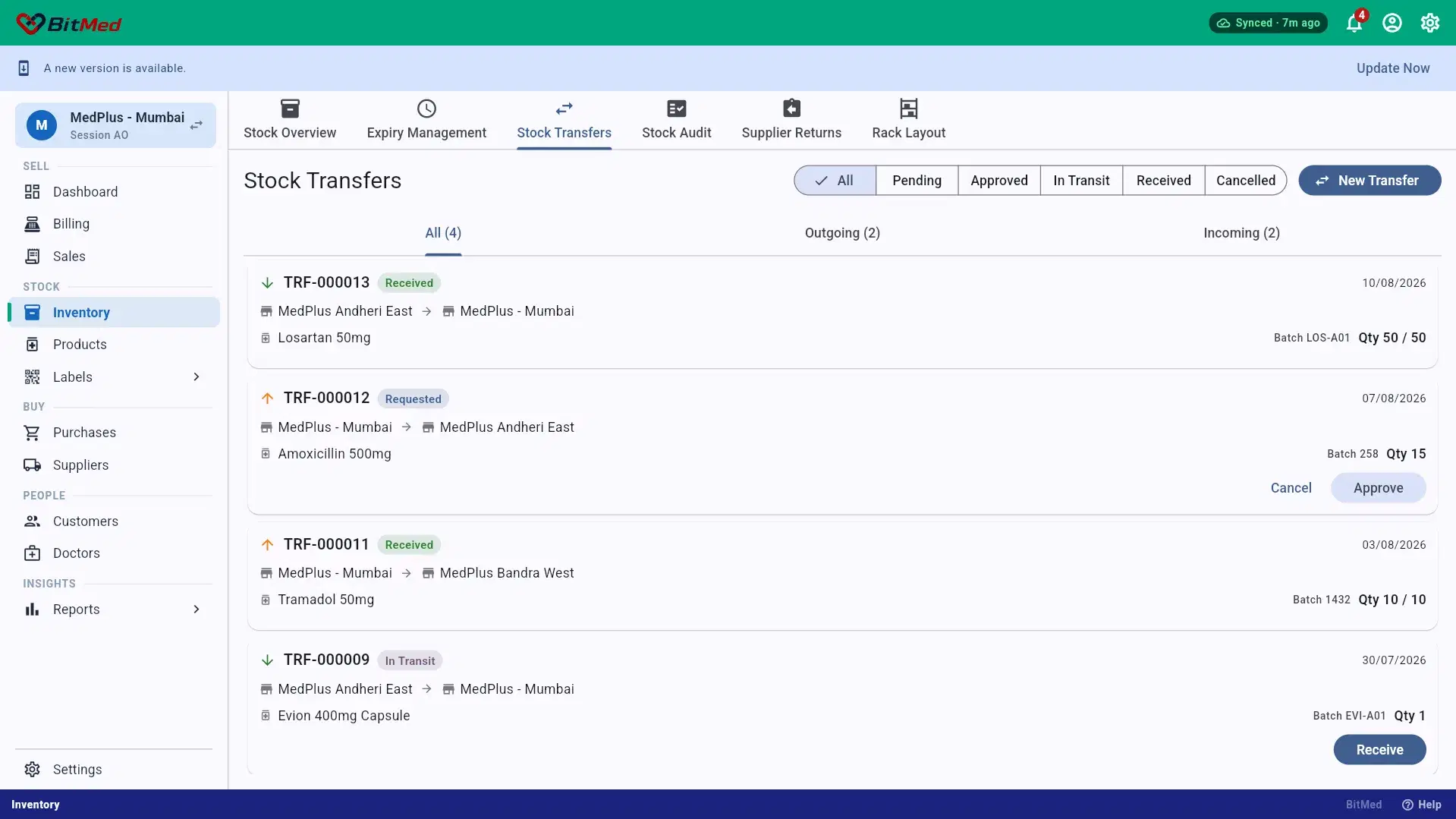
Task: Show the Outgoing (2) transfers tab
Action: (842, 234)
